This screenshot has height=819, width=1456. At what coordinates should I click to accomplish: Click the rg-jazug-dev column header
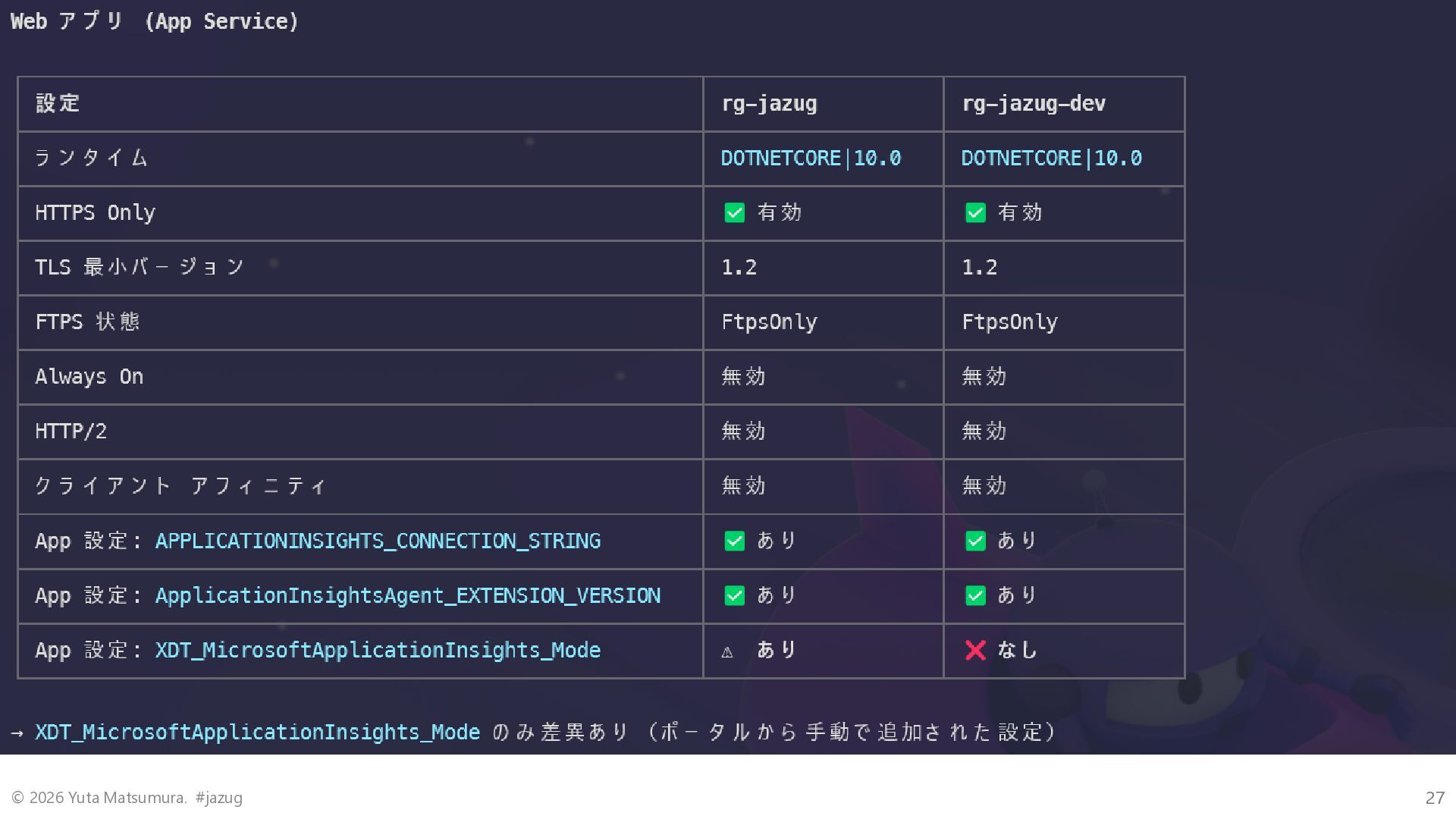pyautogui.click(x=1033, y=104)
